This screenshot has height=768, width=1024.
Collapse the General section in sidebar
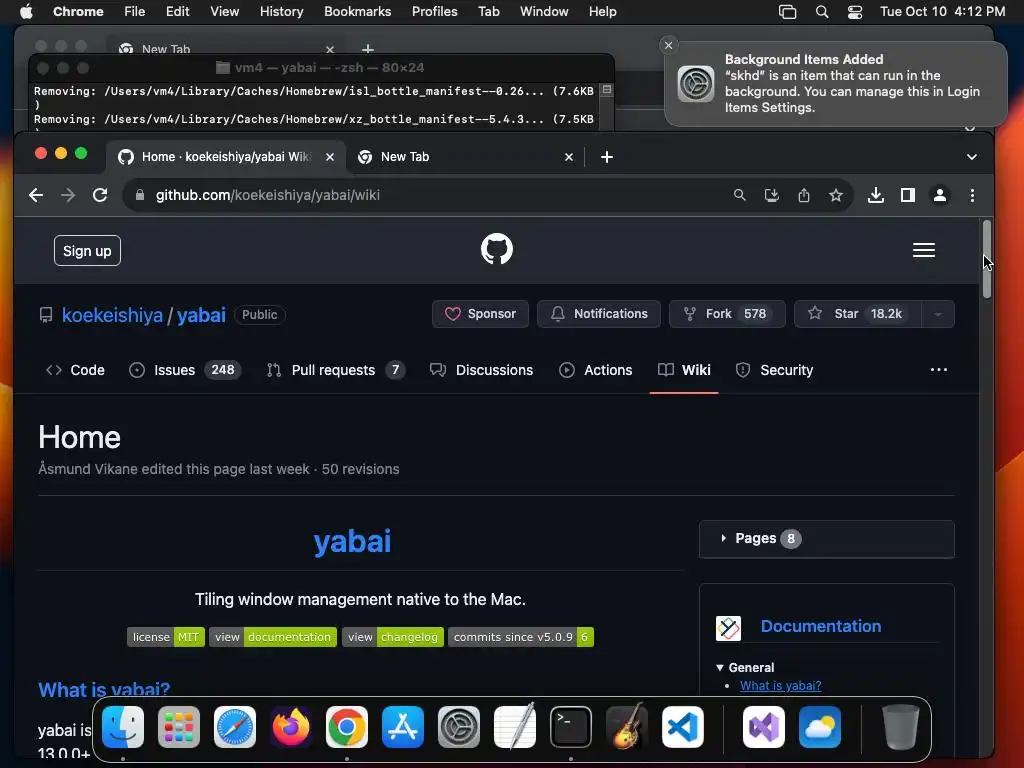tap(720, 667)
